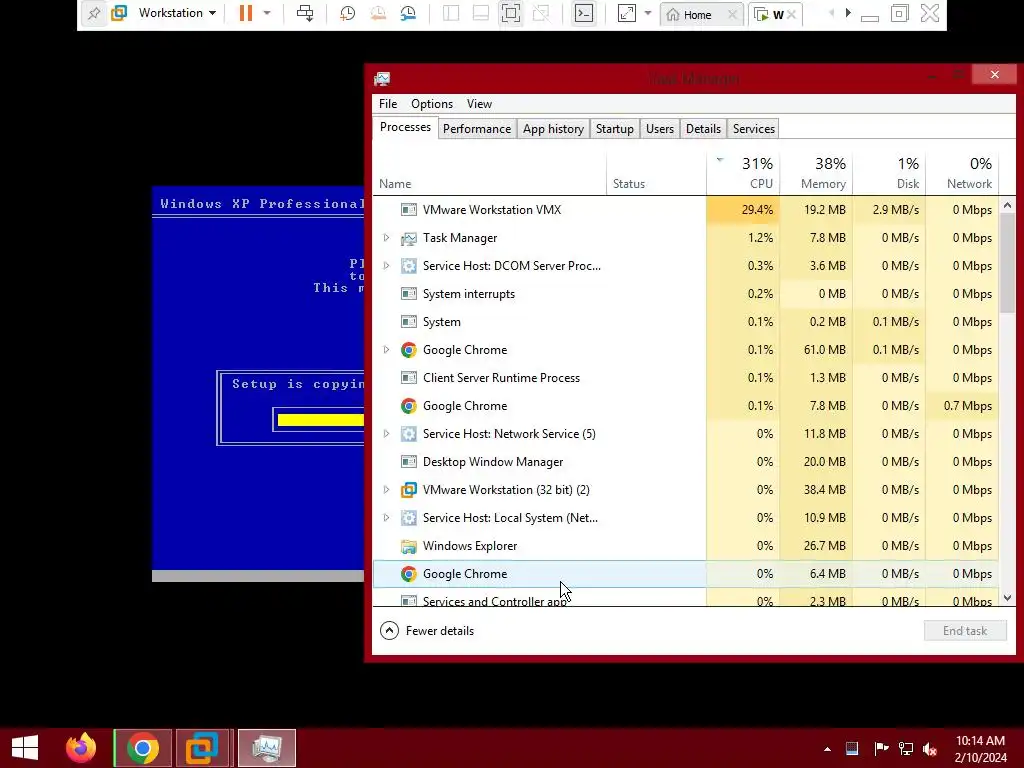Click the System process icon
Image resolution: width=1024 pixels, height=768 pixels.
[x=409, y=322]
